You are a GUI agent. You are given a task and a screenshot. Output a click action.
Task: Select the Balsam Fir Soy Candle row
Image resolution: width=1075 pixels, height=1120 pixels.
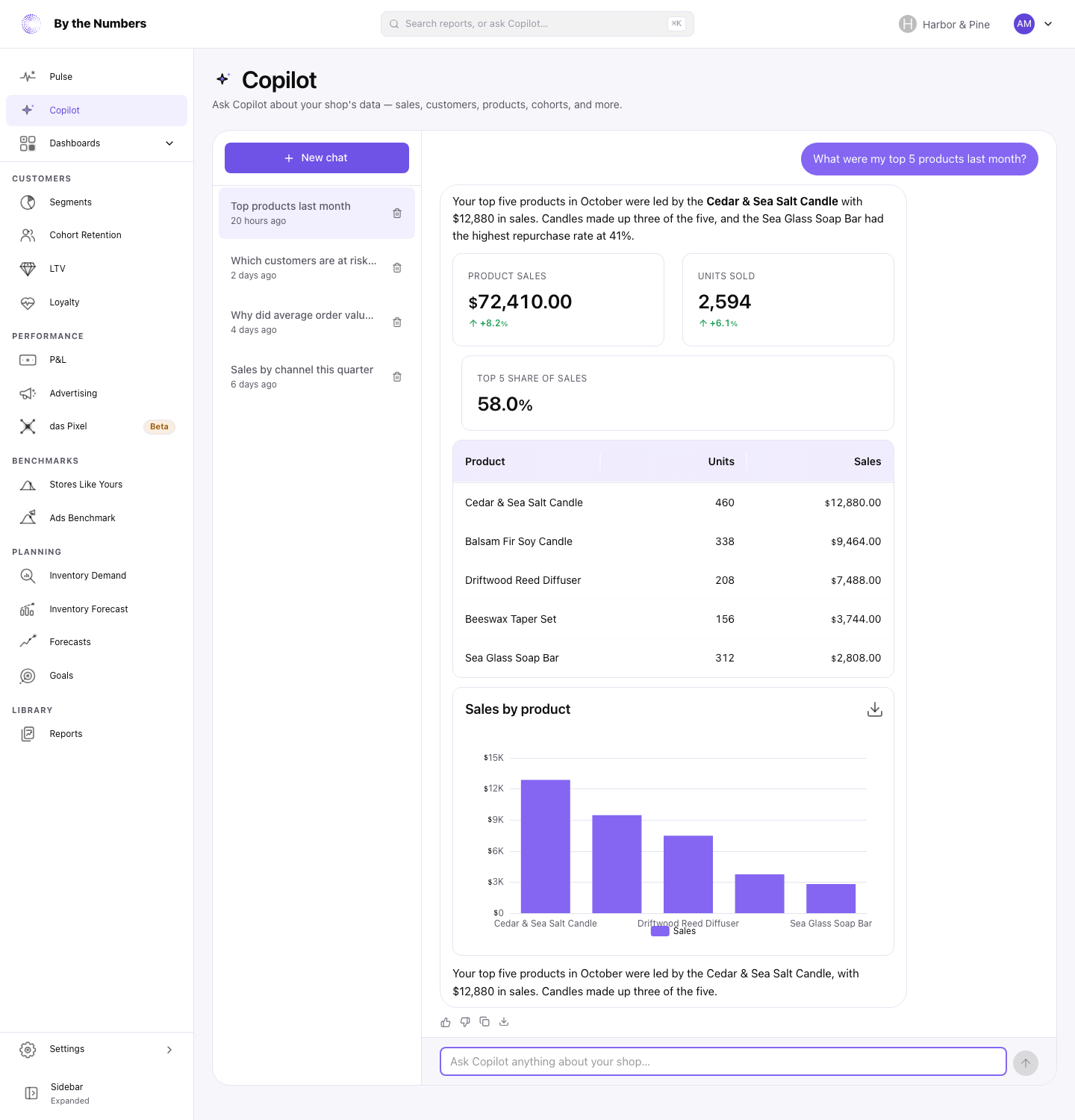[x=673, y=541]
